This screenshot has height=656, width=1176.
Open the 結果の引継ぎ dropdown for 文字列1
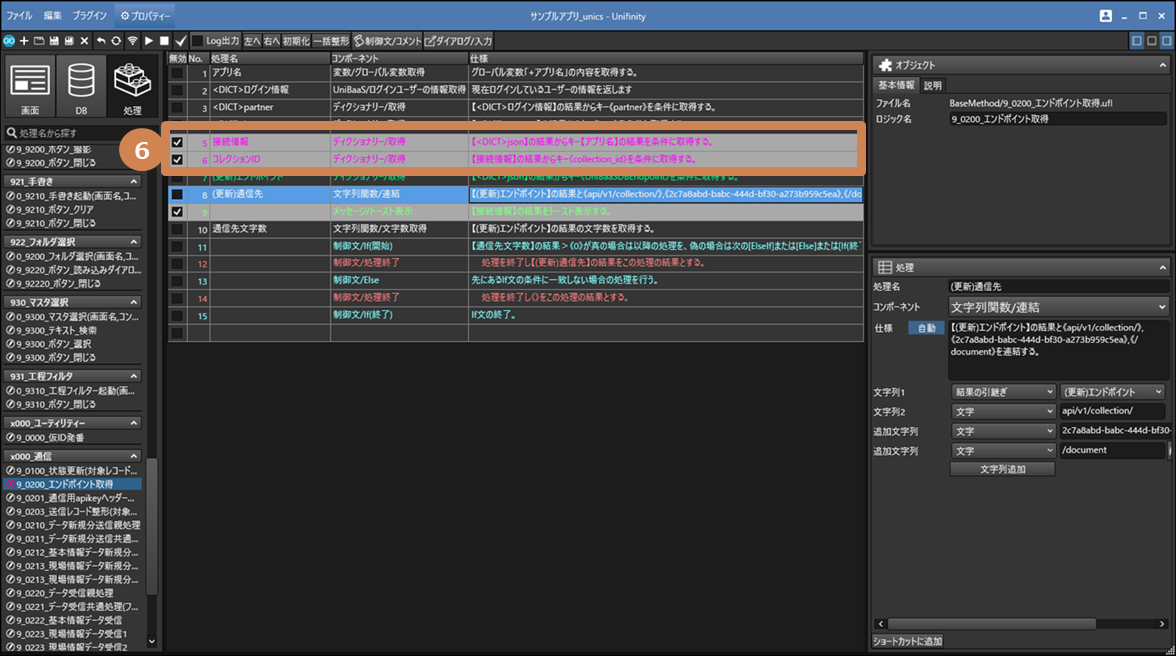pos(1002,392)
